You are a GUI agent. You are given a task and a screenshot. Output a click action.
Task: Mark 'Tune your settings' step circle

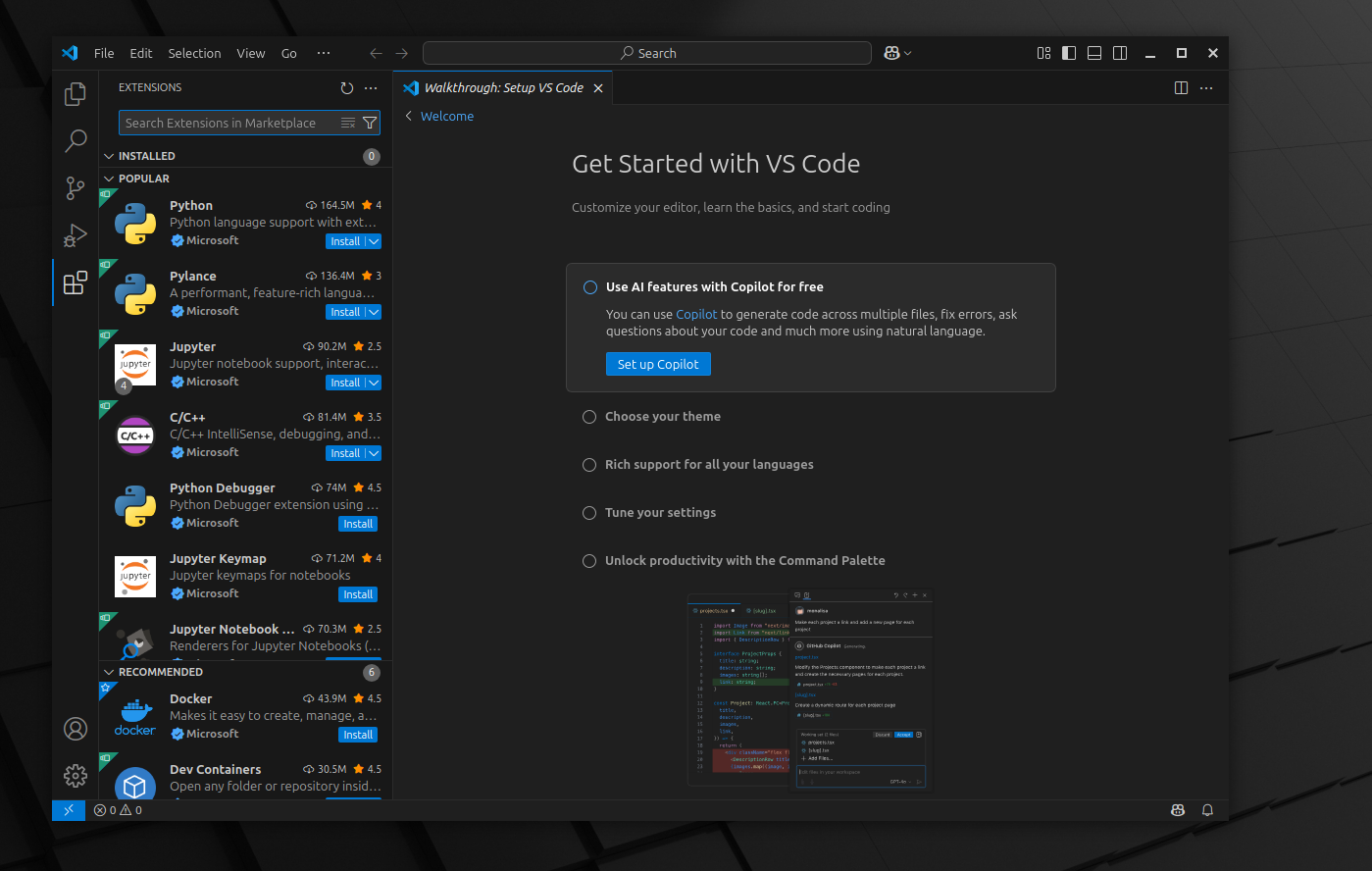[589, 513]
